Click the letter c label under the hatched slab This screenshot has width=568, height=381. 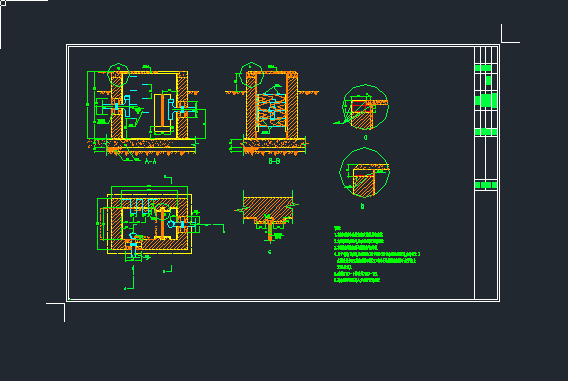(x=270, y=252)
